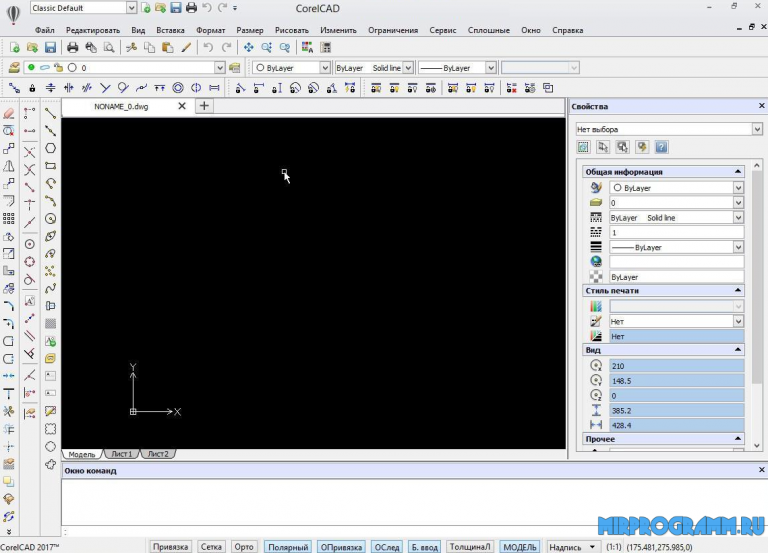Toggle Сетка grid in status bar

(x=211, y=546)
